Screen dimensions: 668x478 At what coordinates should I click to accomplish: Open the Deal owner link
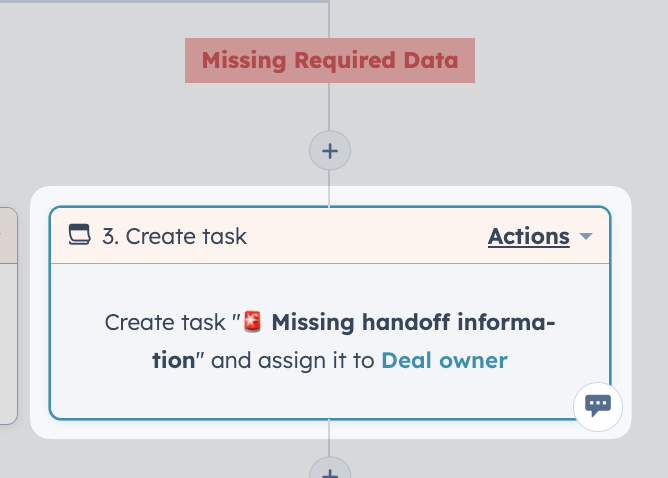(444, 360)
